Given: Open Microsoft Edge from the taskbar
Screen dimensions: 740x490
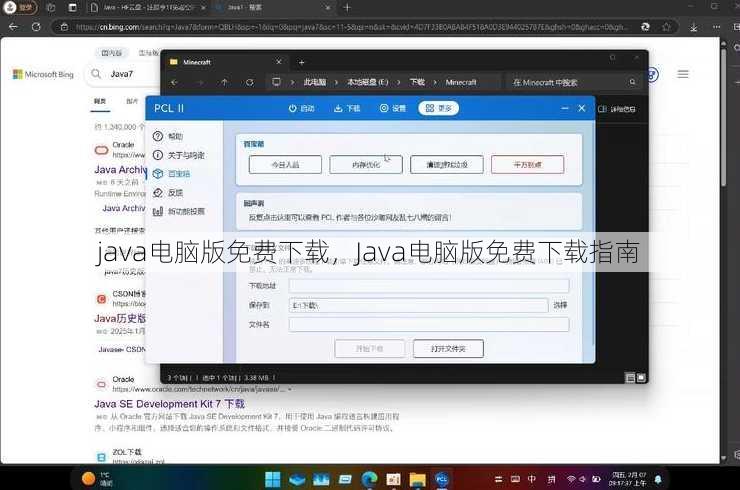Looking at the screenshot, I should pos(369,479).
